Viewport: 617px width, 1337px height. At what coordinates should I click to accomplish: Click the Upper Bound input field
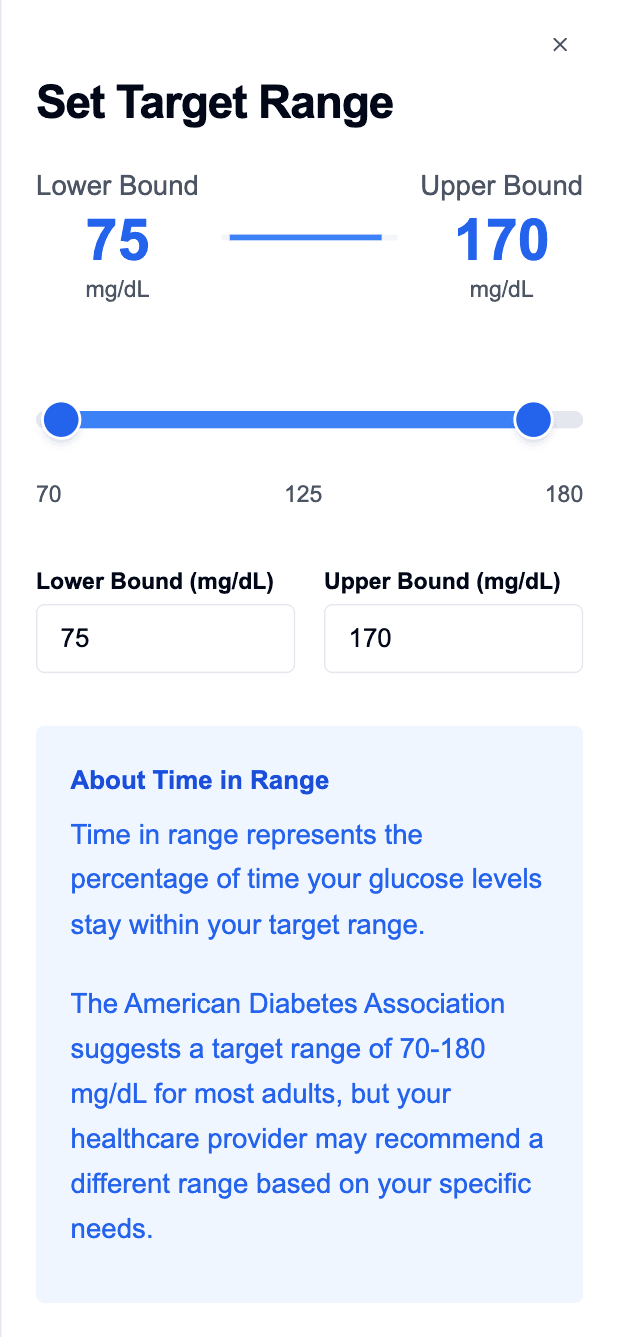(452, 638)
